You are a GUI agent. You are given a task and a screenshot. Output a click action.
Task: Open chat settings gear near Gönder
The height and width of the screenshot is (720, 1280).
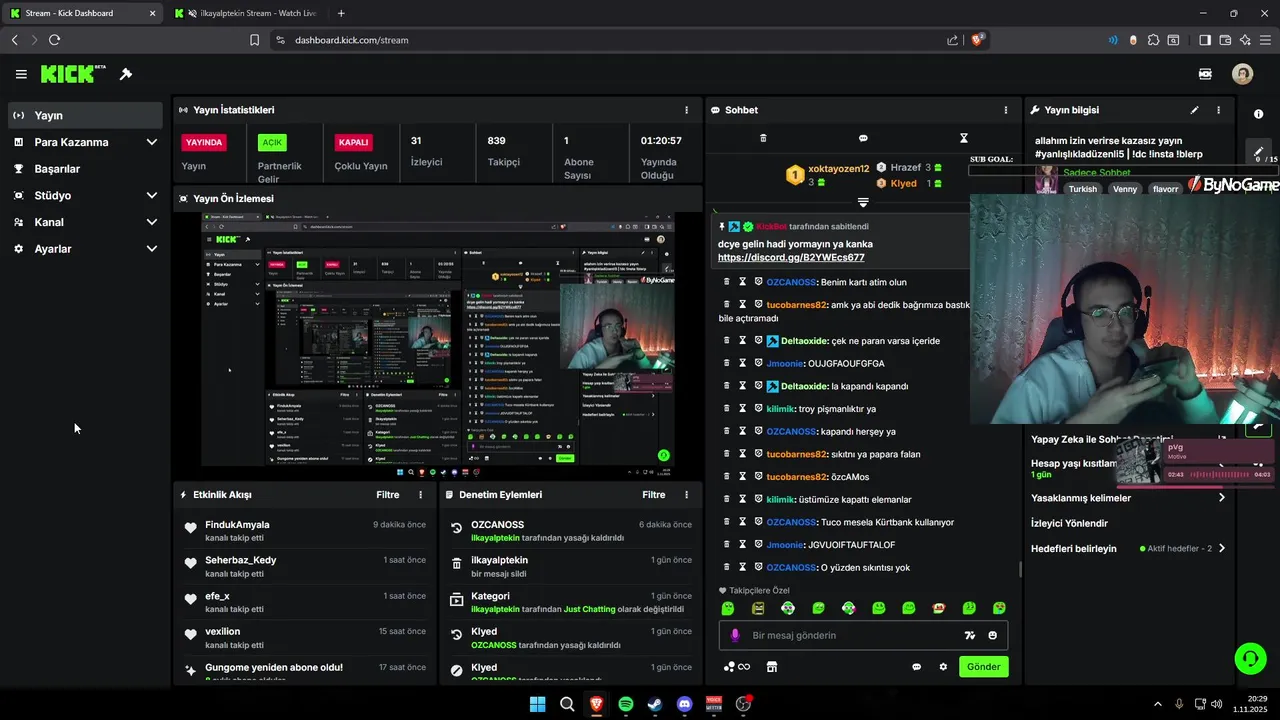tap(942, 667)
